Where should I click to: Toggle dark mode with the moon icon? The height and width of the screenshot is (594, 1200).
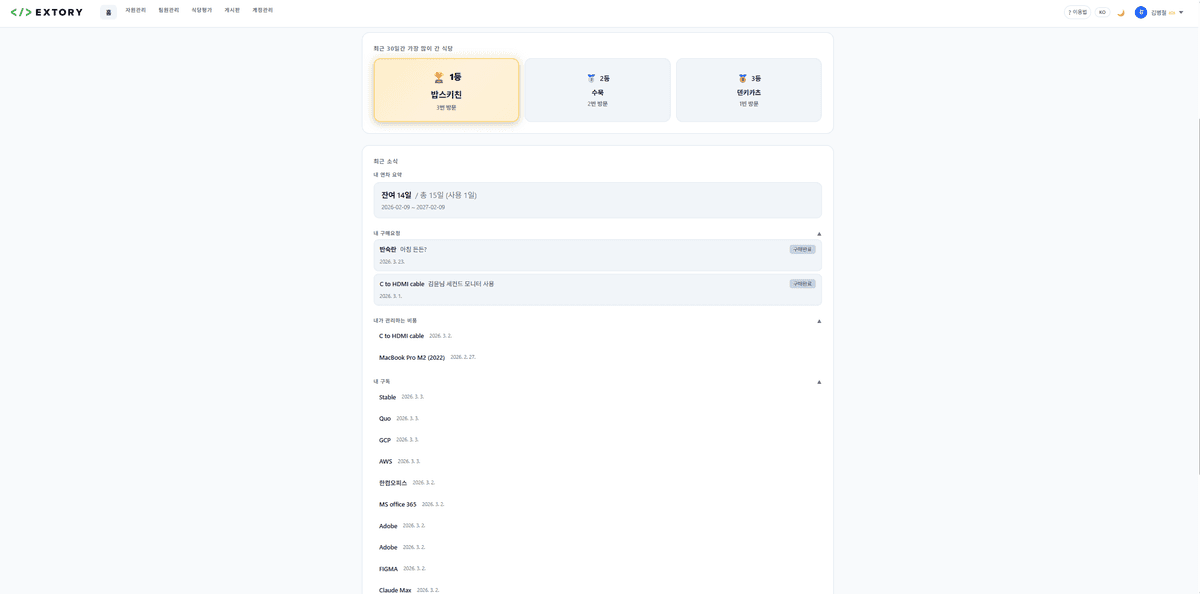pyautogui.click(x=1121, y=12)
